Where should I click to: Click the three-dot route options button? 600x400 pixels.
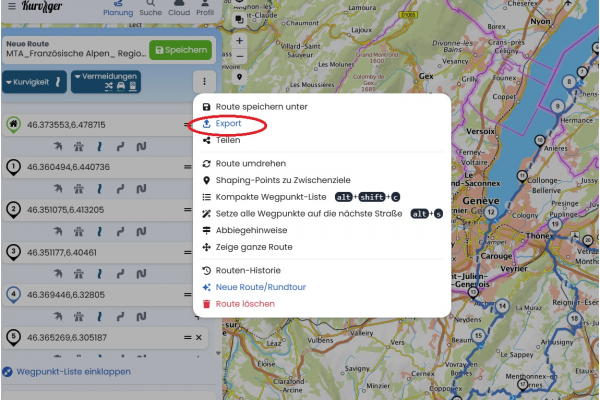click(x=204, y=82)
